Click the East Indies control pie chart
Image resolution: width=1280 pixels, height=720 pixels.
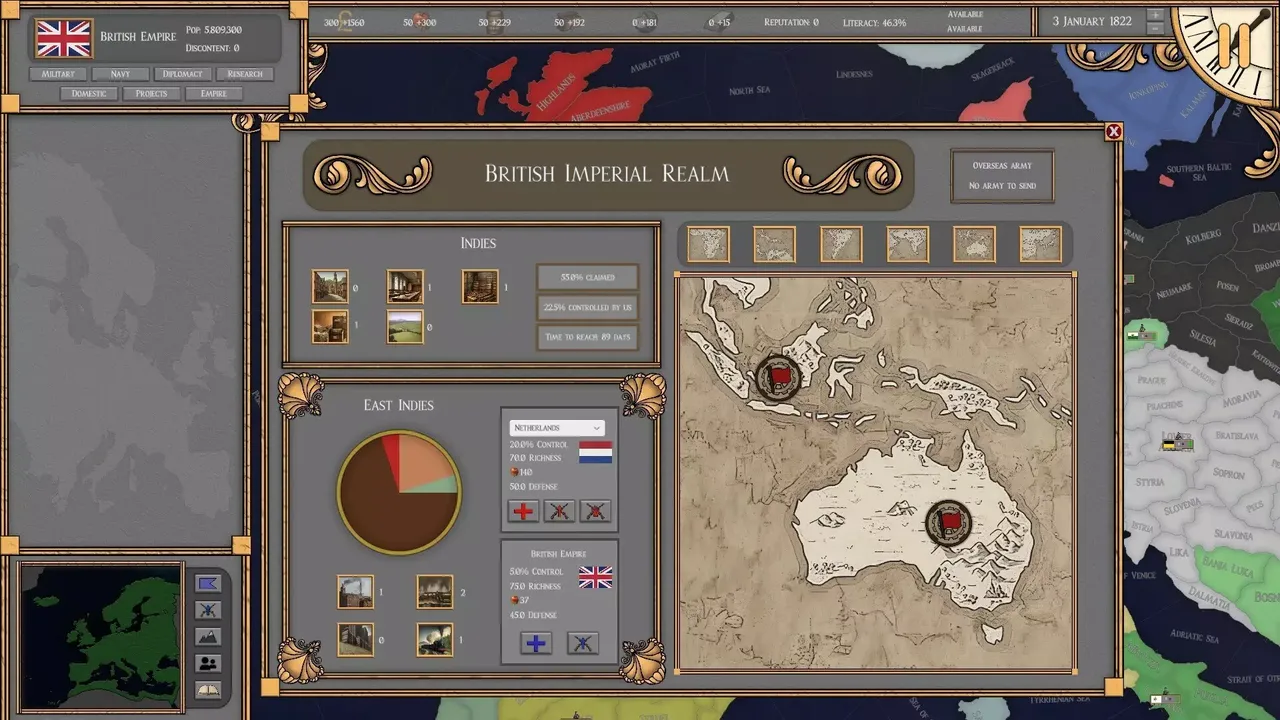pos(399,492)
